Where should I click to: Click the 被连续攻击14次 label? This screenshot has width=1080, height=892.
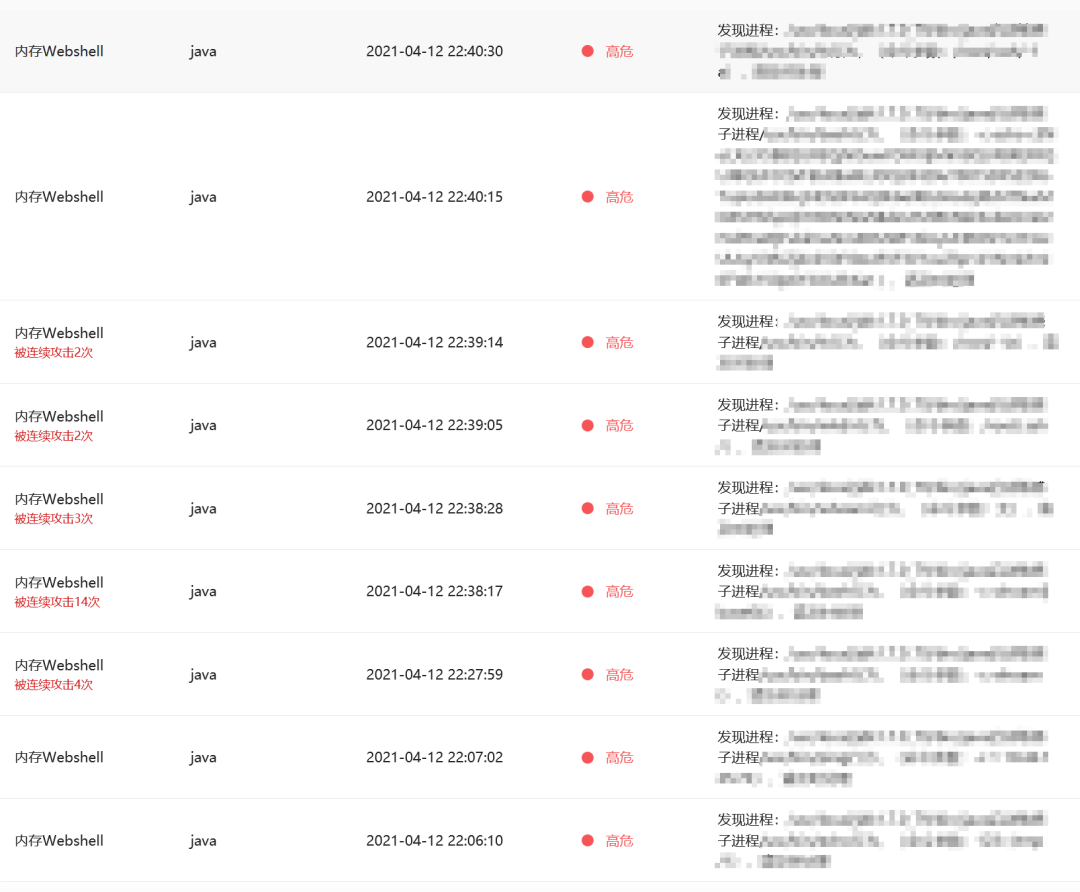[x=57, y=602]
